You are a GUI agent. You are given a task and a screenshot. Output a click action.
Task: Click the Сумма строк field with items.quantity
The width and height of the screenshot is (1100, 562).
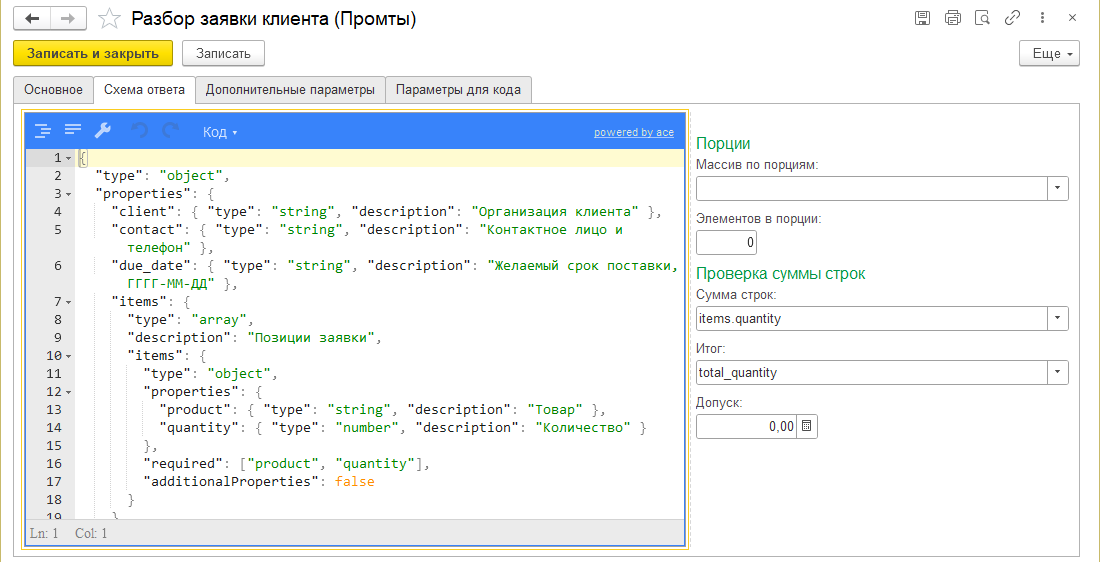pyautogui.click(x=872, y=319)
